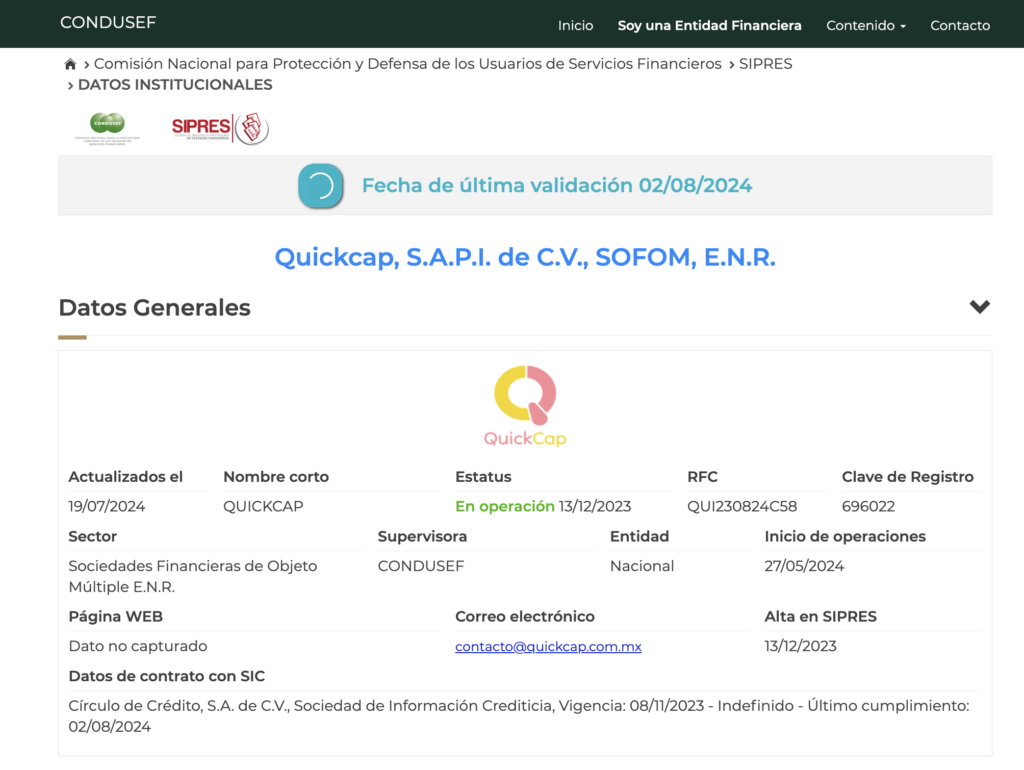1024x770 pixels.
Task: Collapse the Datos Generales section chevron
Action: pyautogui.click(x=979, y=307)
